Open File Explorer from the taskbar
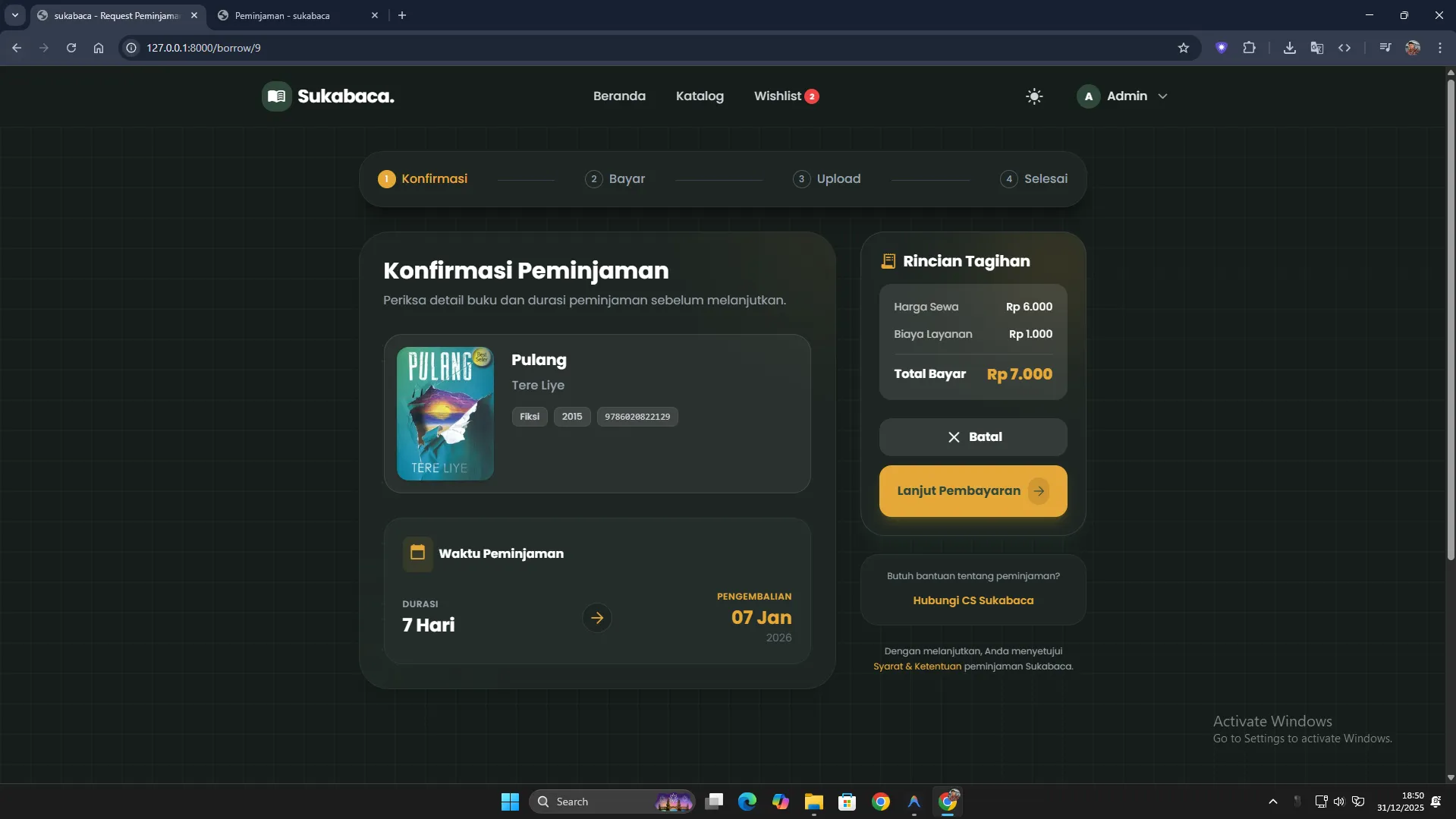 click(x=813, y=802)
